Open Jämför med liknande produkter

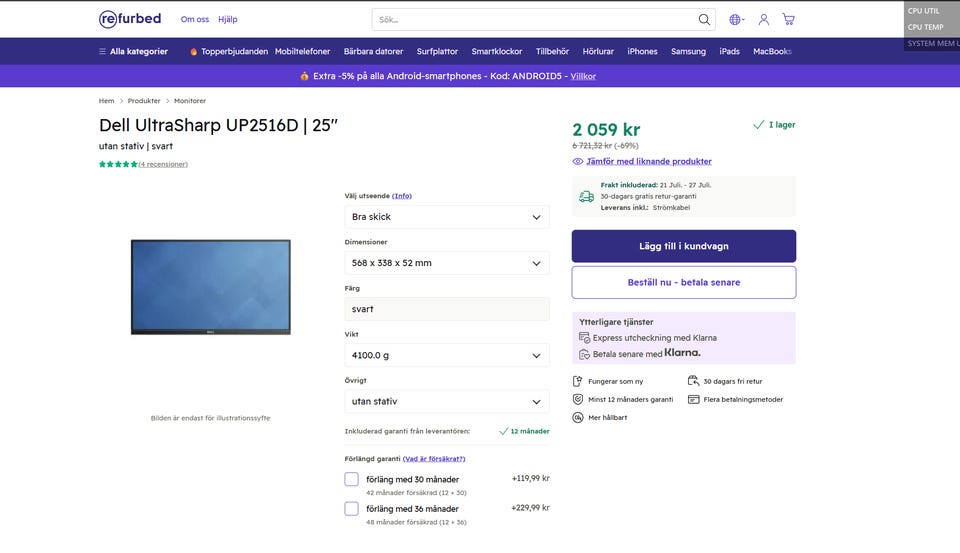click(648, 161)
